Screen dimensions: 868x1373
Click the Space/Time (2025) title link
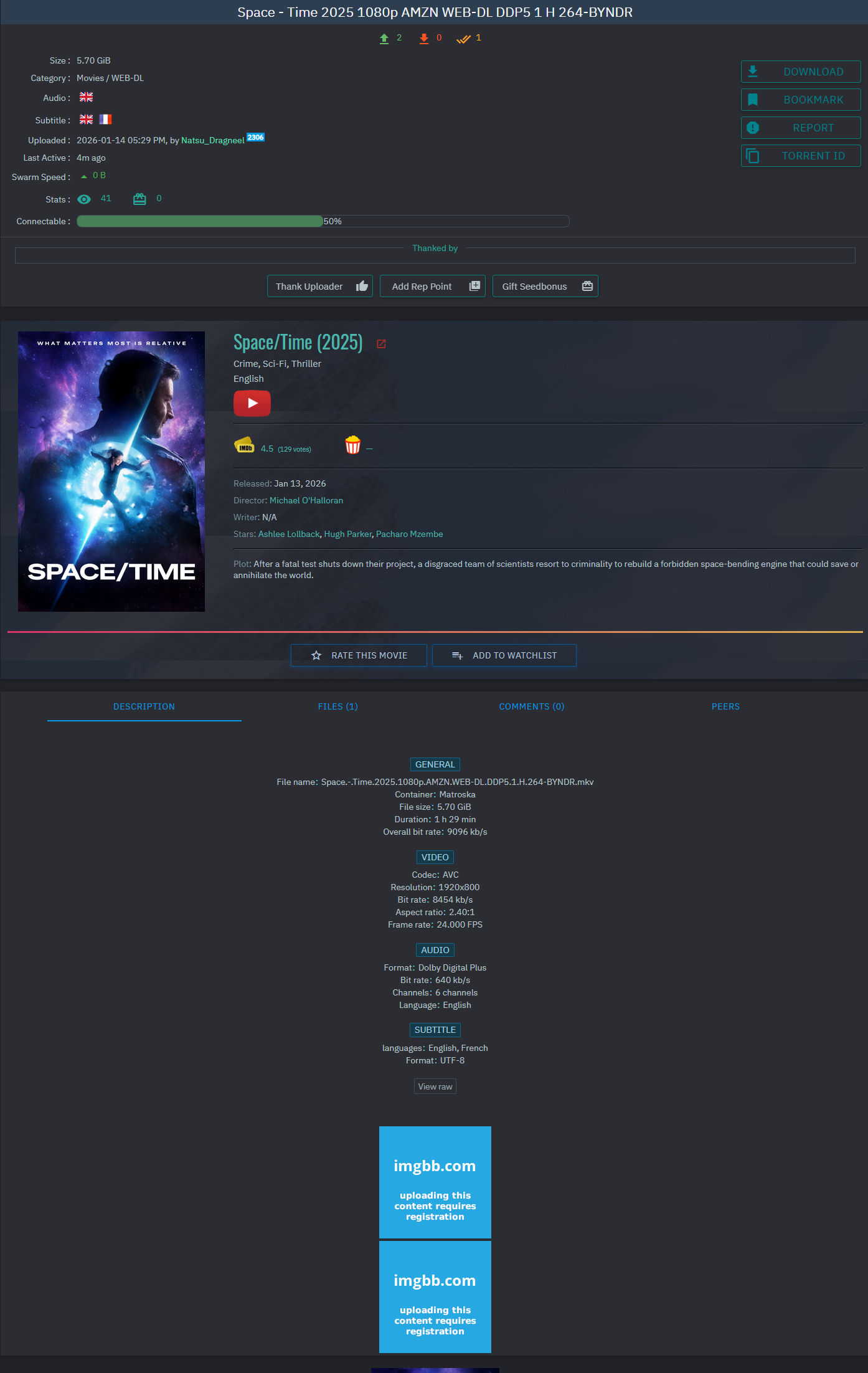coord(298,343)
